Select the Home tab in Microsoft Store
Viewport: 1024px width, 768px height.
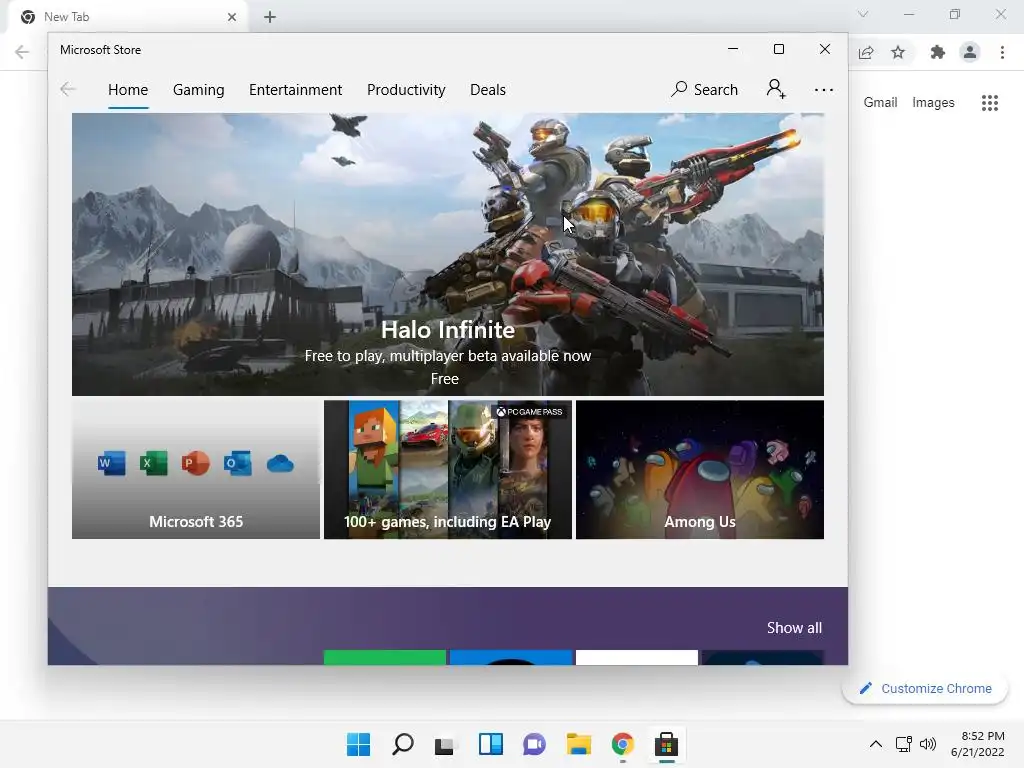tap(128, 89)
